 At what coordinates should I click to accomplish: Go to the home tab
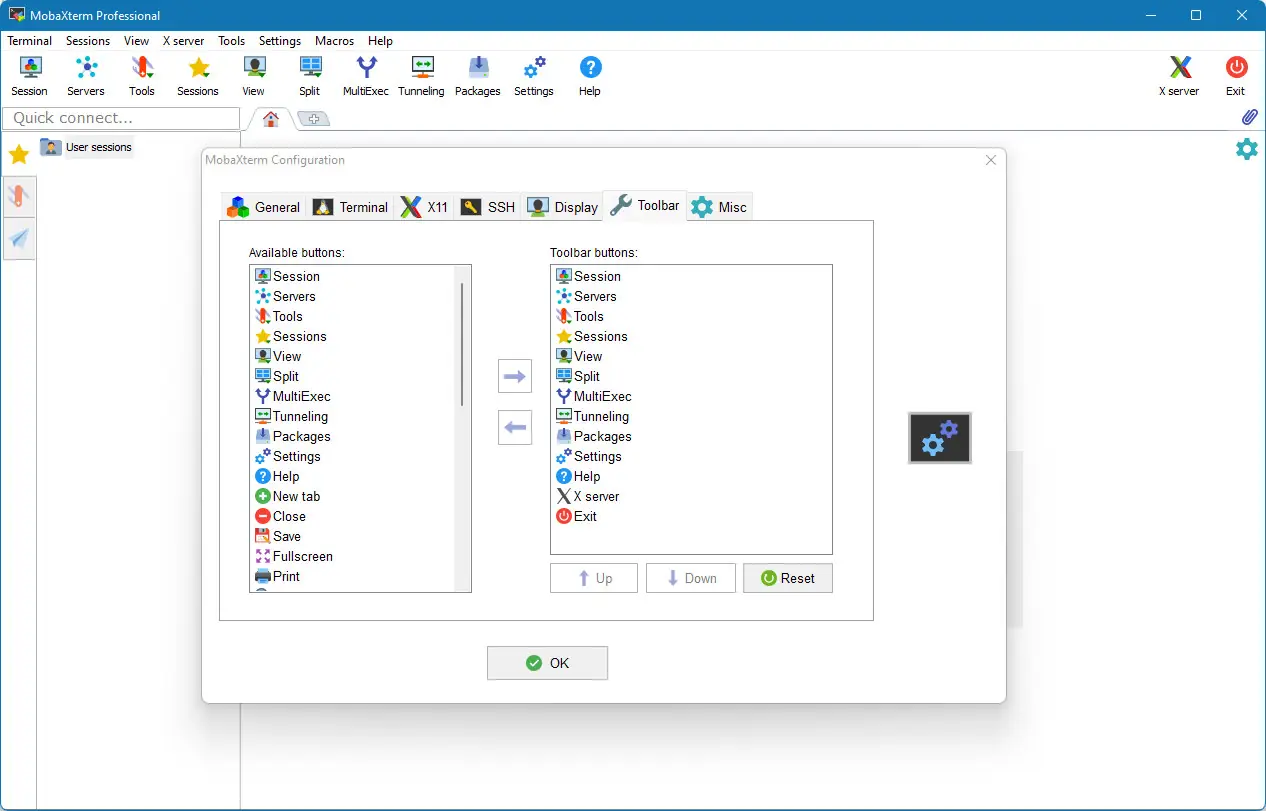coord(271,119)
